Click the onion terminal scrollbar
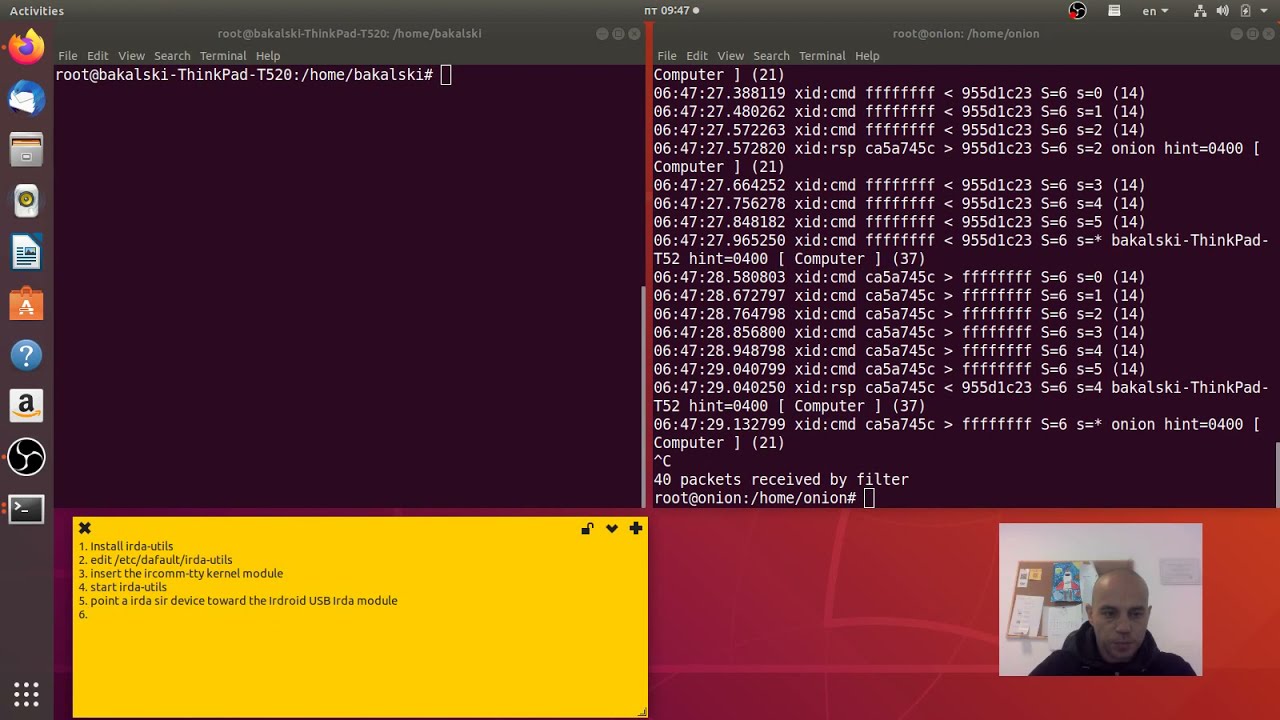 pos(1276,473)
